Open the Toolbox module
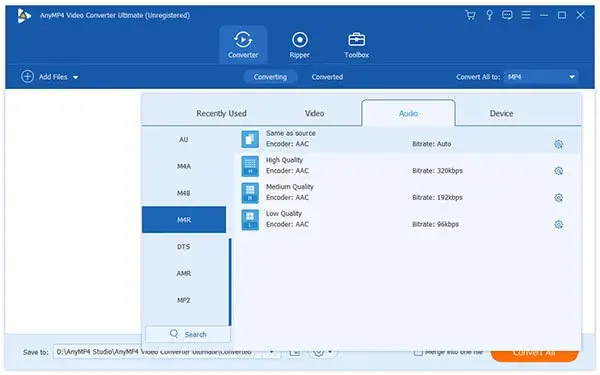Viewport: 600px width, 375px height. click(357, 45)
